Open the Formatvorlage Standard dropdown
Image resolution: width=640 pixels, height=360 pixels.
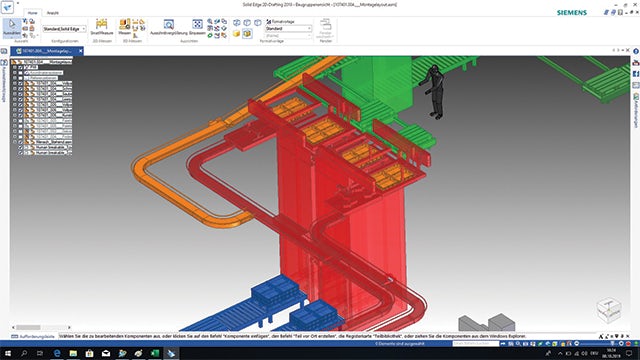[x=289, y=29]
